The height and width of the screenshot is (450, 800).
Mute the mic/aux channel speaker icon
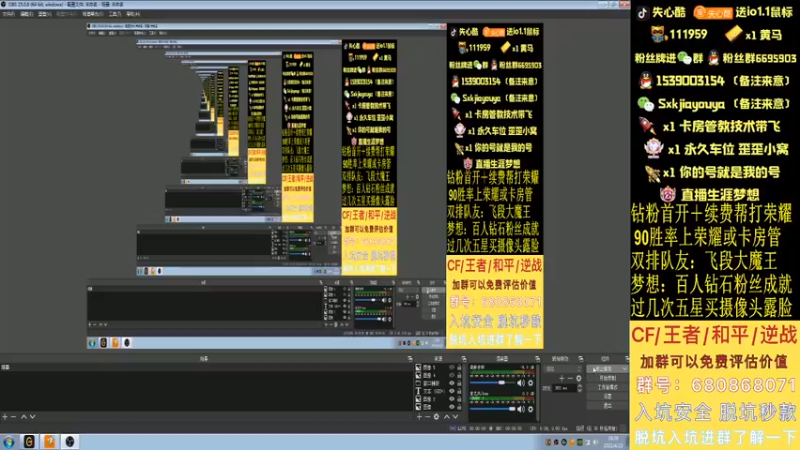pos(520,409)
